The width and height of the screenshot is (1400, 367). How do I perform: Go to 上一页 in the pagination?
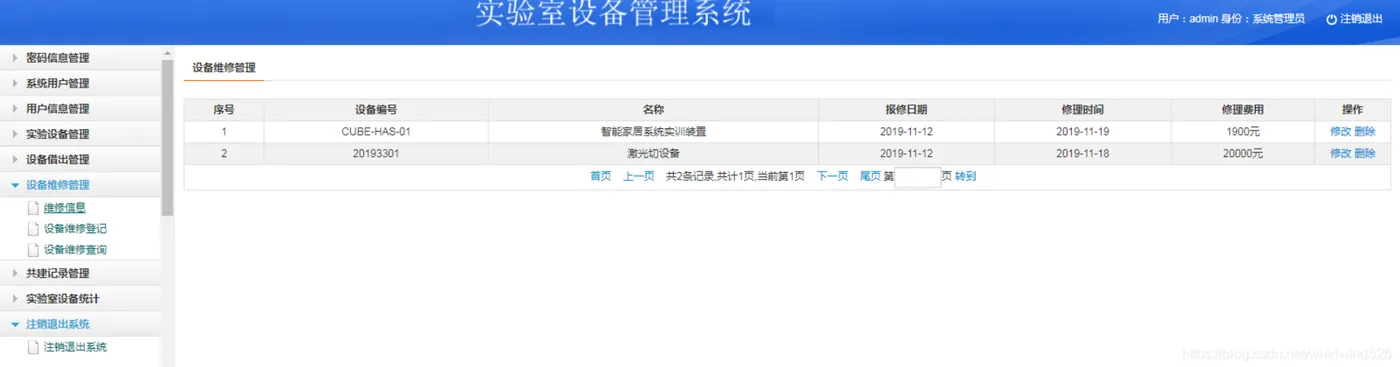[639, 176]
